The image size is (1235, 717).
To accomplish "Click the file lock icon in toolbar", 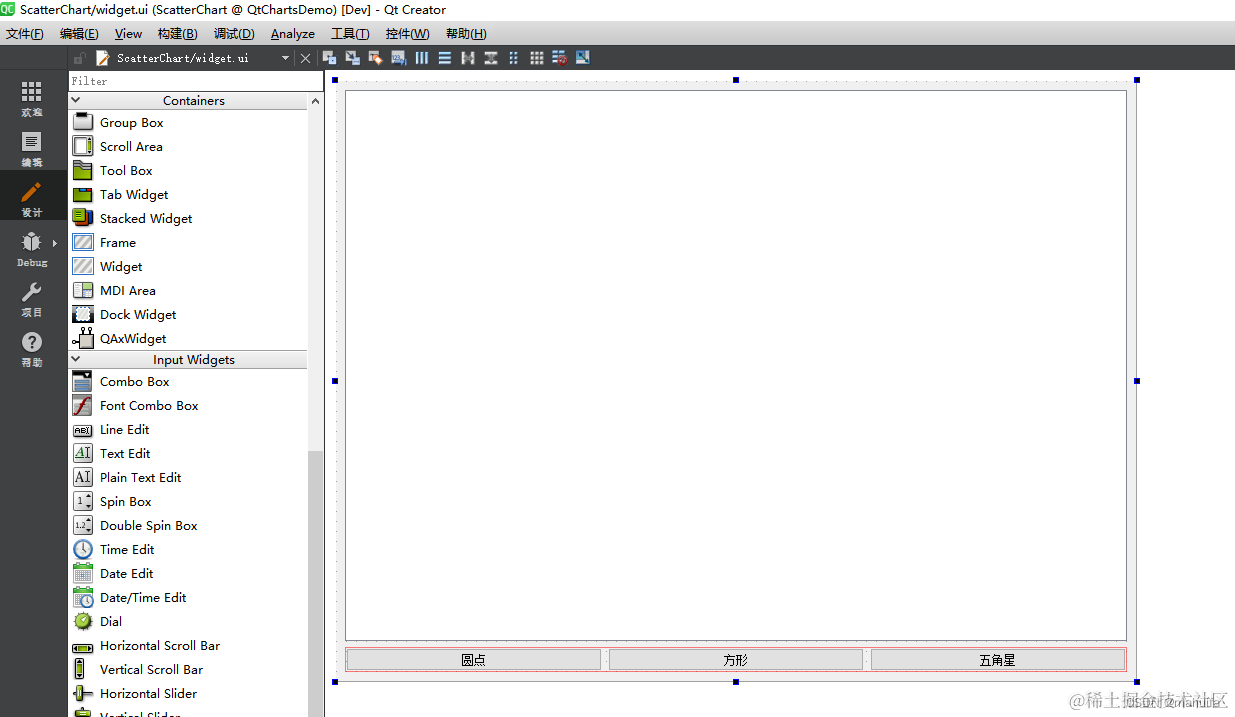I will pyautogui.click(x=80, y=58).
